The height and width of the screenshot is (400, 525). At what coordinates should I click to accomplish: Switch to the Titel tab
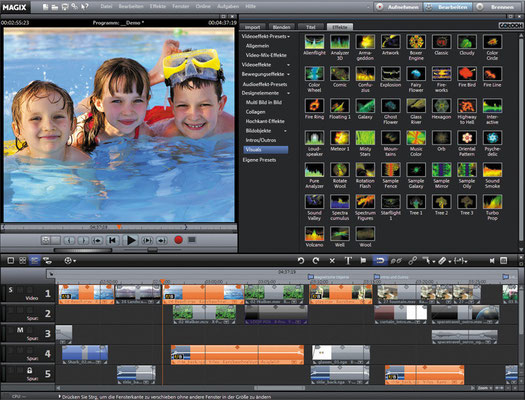(x=311, y=27)
